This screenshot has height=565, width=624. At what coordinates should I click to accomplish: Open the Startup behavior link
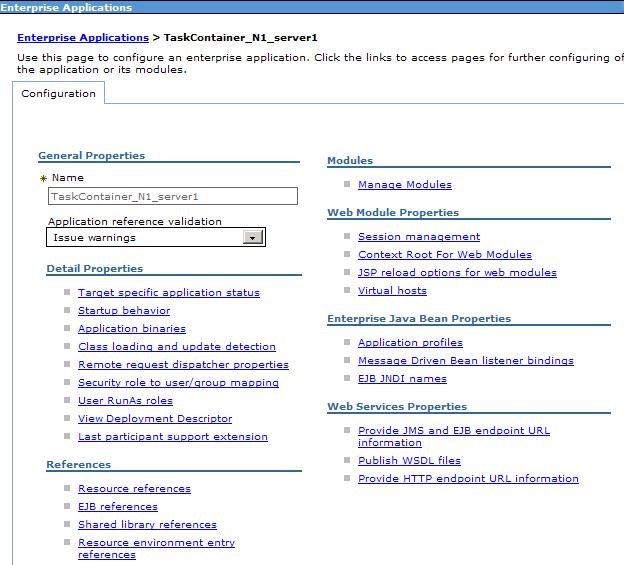point(124,311)
